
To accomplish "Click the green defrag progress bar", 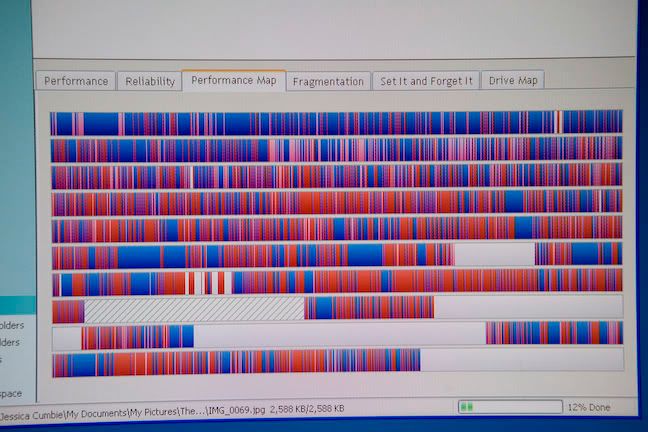I will (509, 407).
